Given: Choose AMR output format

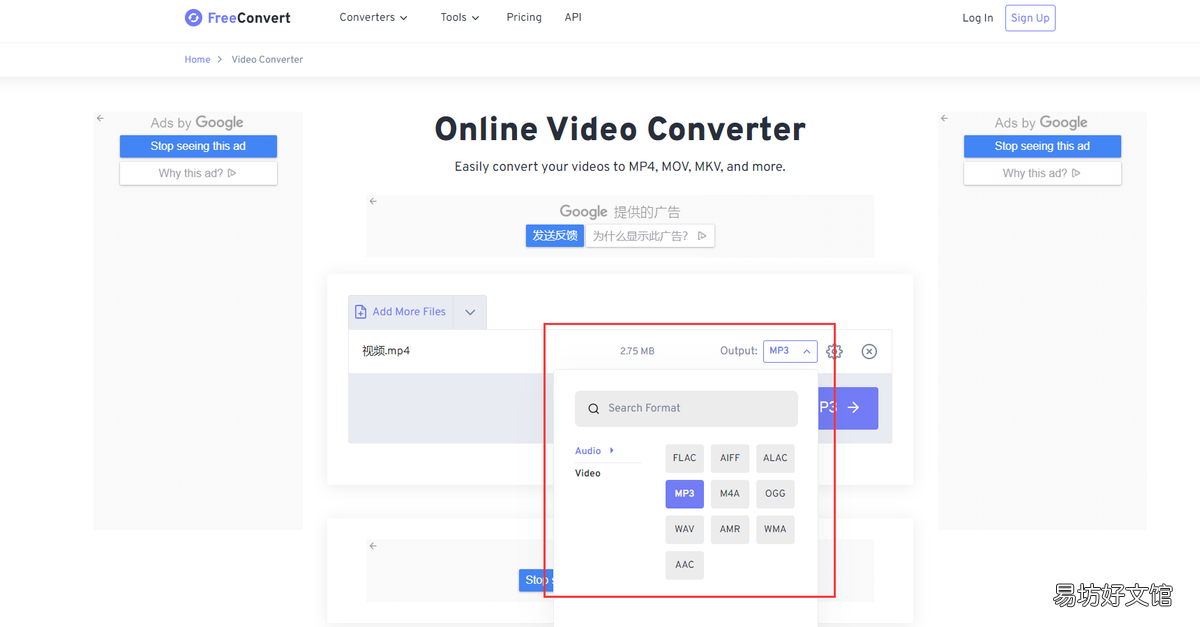Looking at the screenshot, I should [730, 529].
